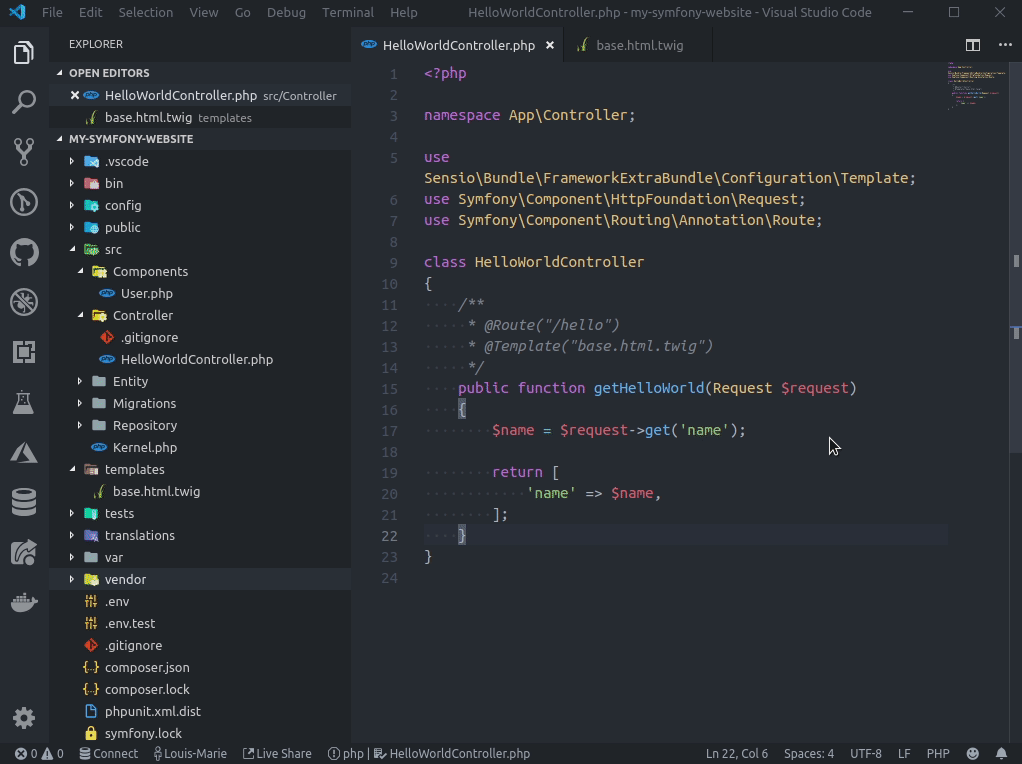Expand the vendor folder
This screenshot has width=1022, height=764.
[72, 580]
